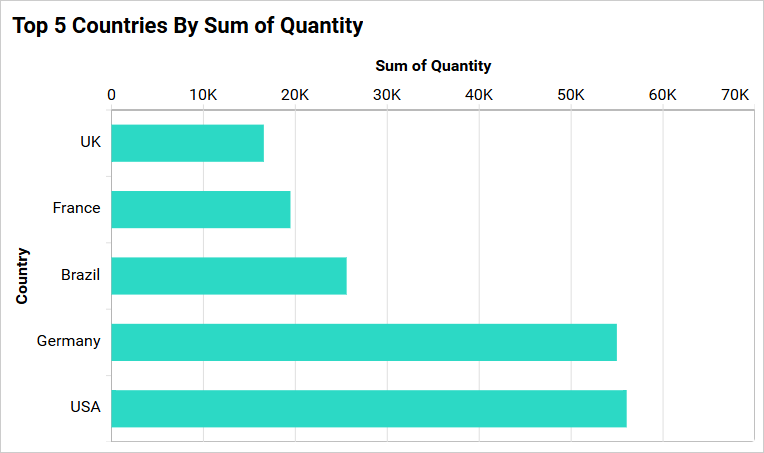
Task: Click the Germany axis label
Action: point(69,341)
